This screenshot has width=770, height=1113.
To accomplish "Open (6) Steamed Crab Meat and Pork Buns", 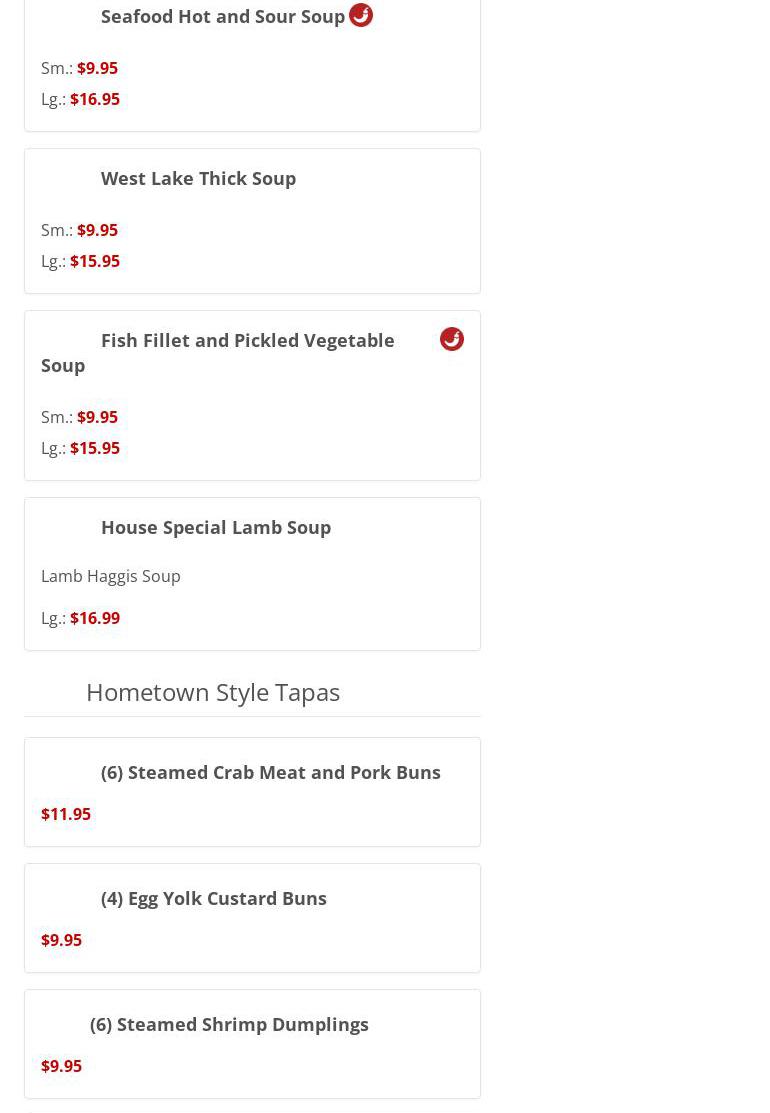I will coord(270,772).
